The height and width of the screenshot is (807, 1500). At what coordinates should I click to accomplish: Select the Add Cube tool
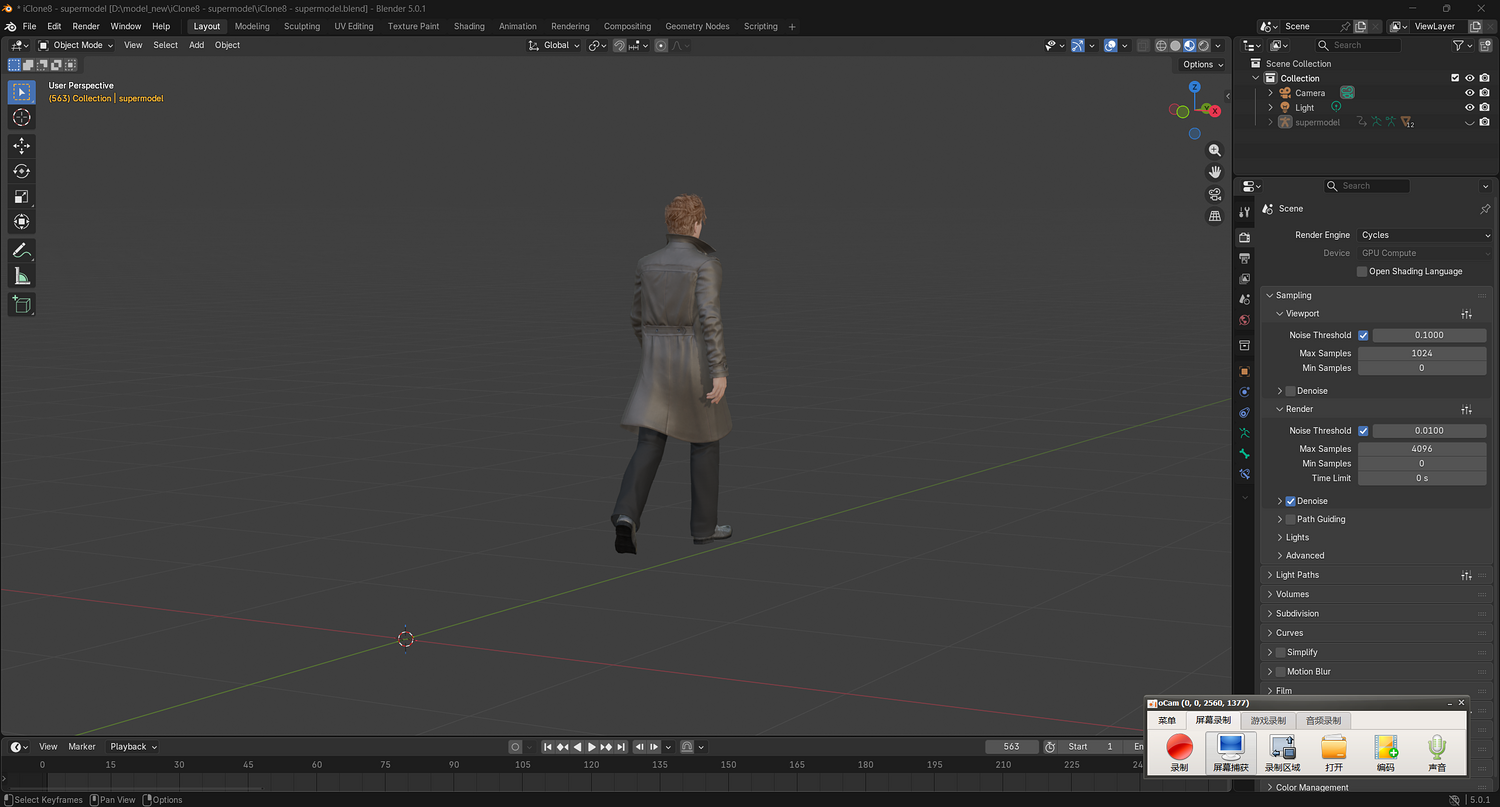coord(21,304)
